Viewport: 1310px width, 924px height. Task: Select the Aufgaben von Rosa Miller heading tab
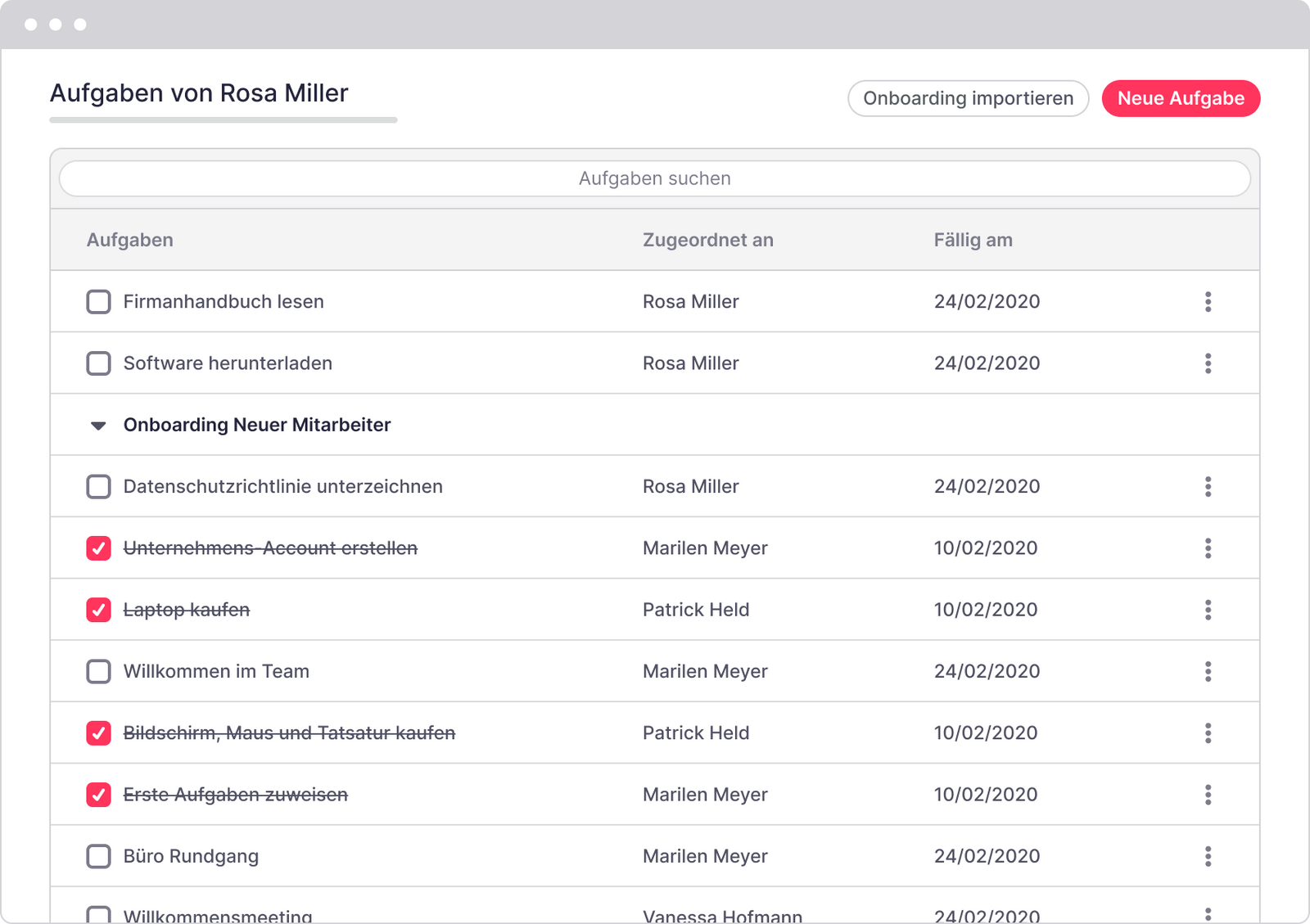pos(199,93)
